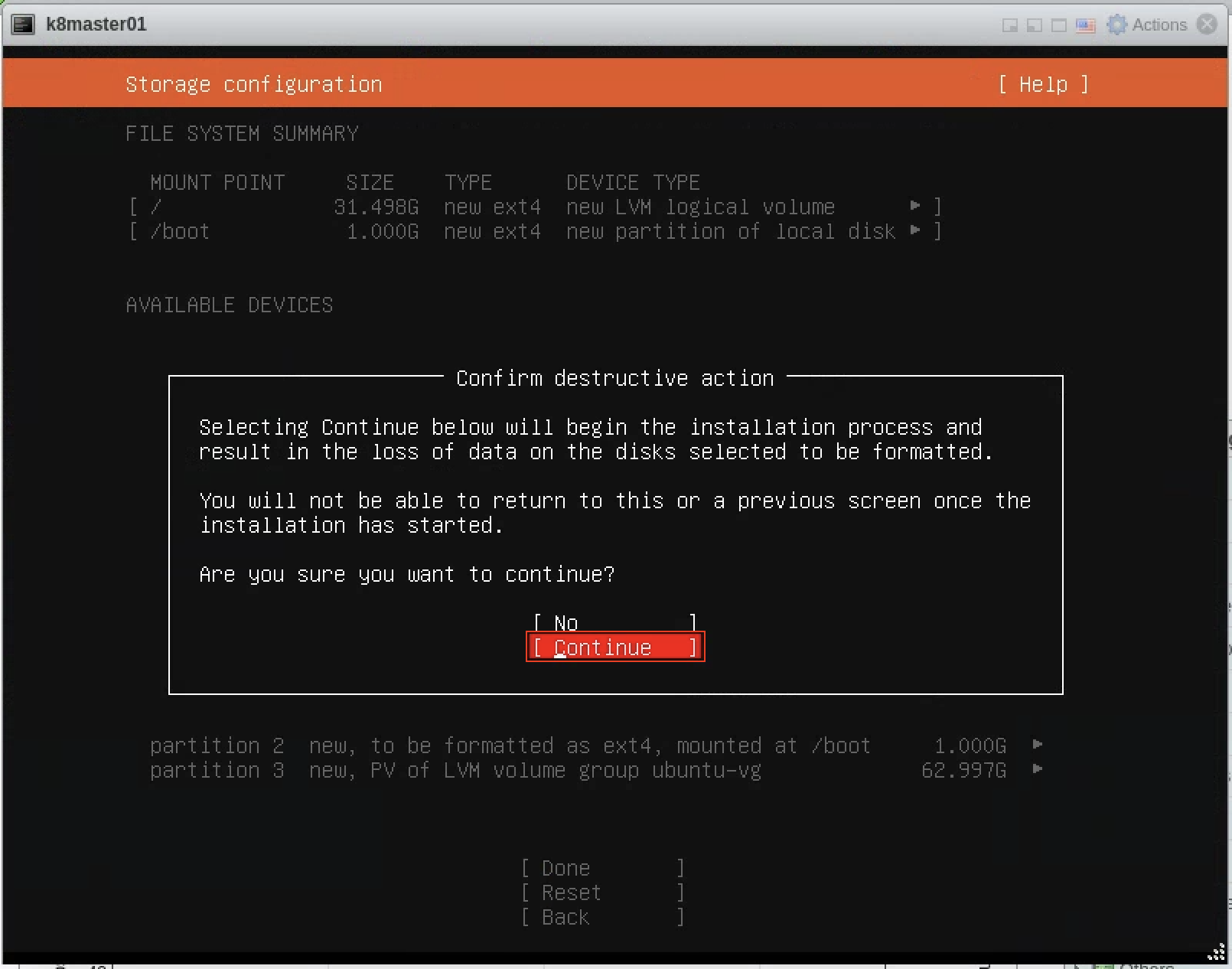The image size is (1232, 969).
Task: Open the Help menu in header
Action: (x=1043, y=84)
